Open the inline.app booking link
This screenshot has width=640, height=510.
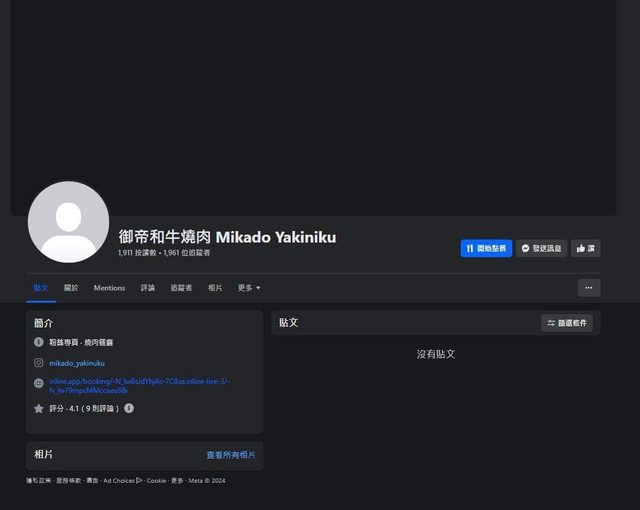click(x=139, y=386)
